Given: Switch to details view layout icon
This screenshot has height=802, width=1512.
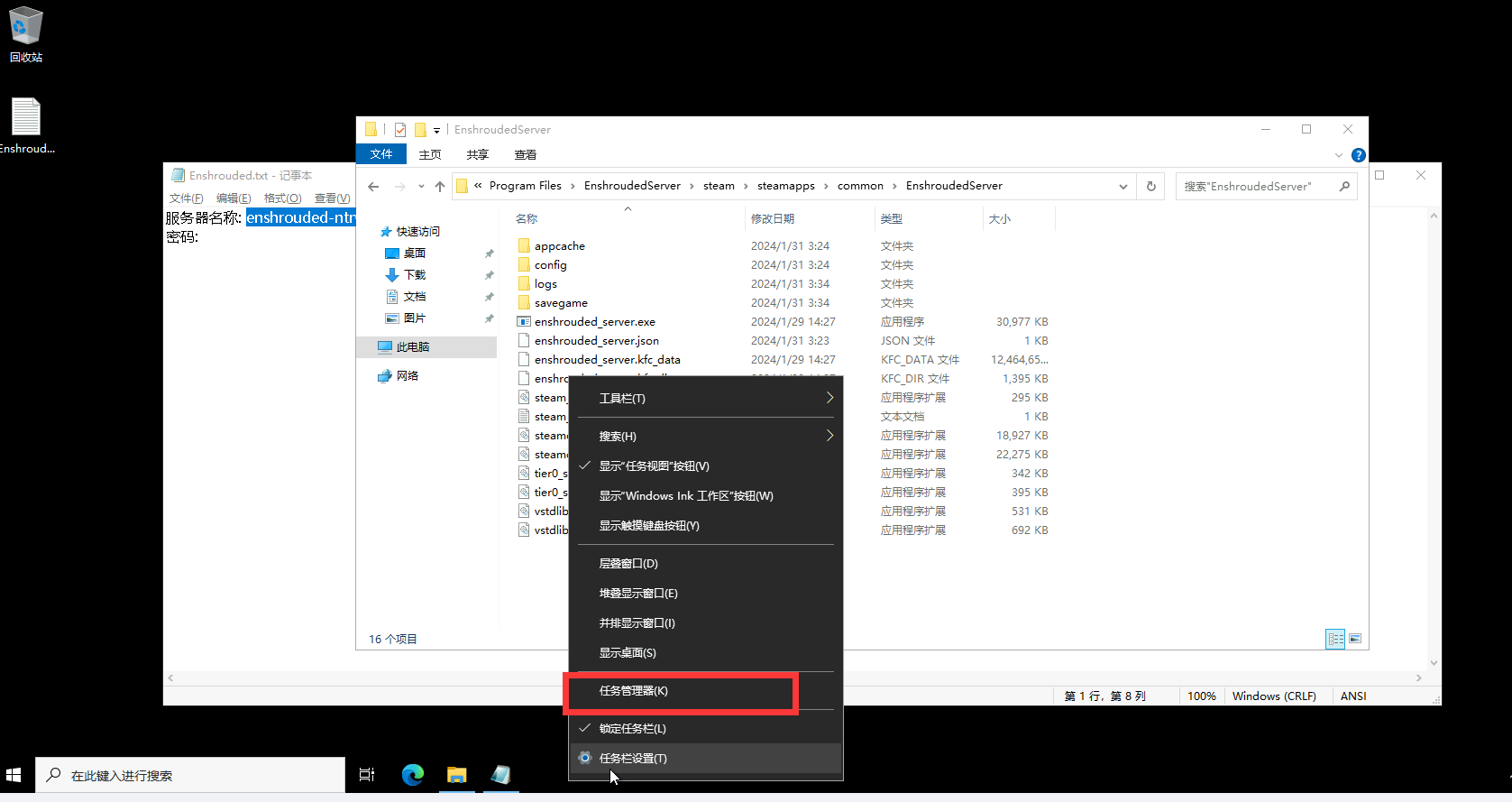Looking at the screenshot, I should (1335, 639).
